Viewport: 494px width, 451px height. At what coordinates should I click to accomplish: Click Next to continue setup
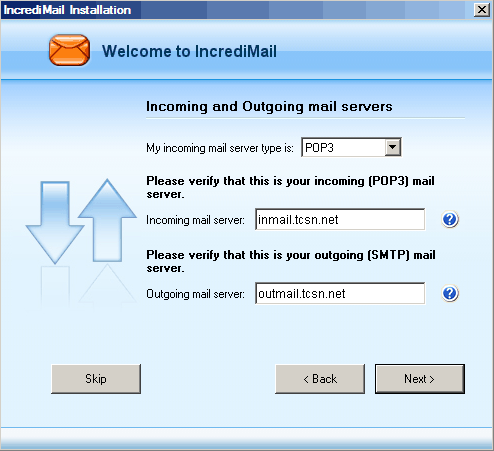point(420,379)
